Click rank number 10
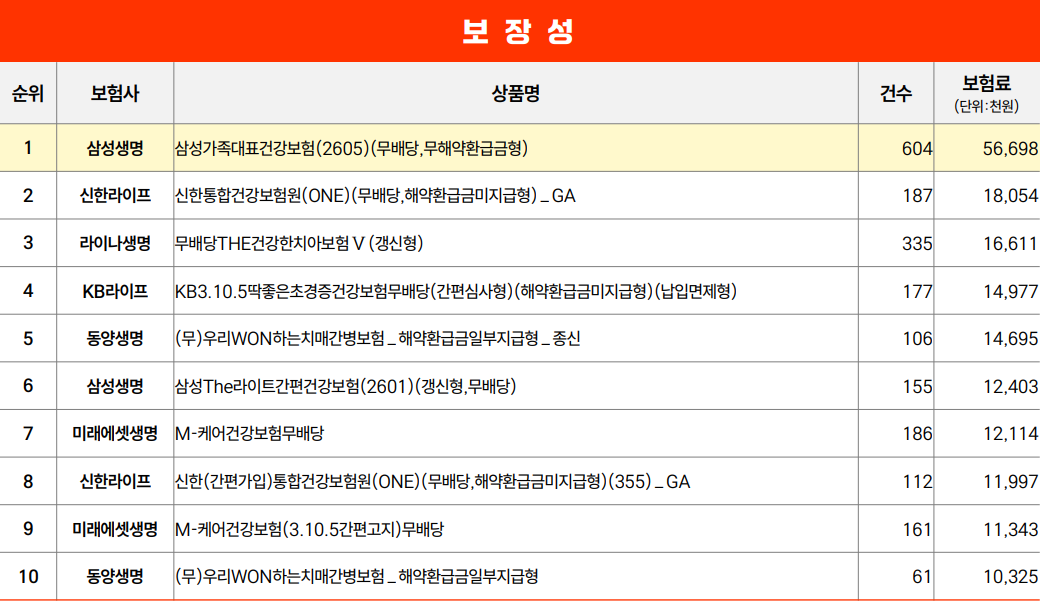This screenshot has height=601, width=1040. click(x=28, y=576)
